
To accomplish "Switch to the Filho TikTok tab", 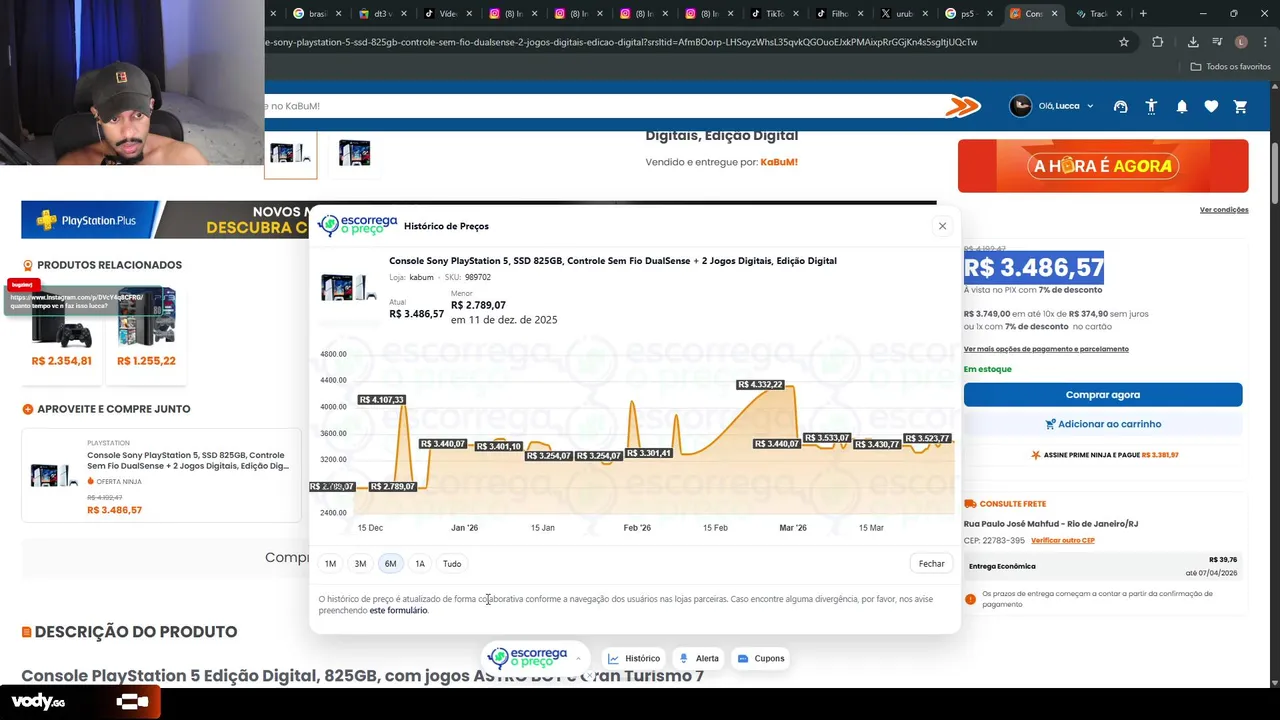I will tap(839, 14).
